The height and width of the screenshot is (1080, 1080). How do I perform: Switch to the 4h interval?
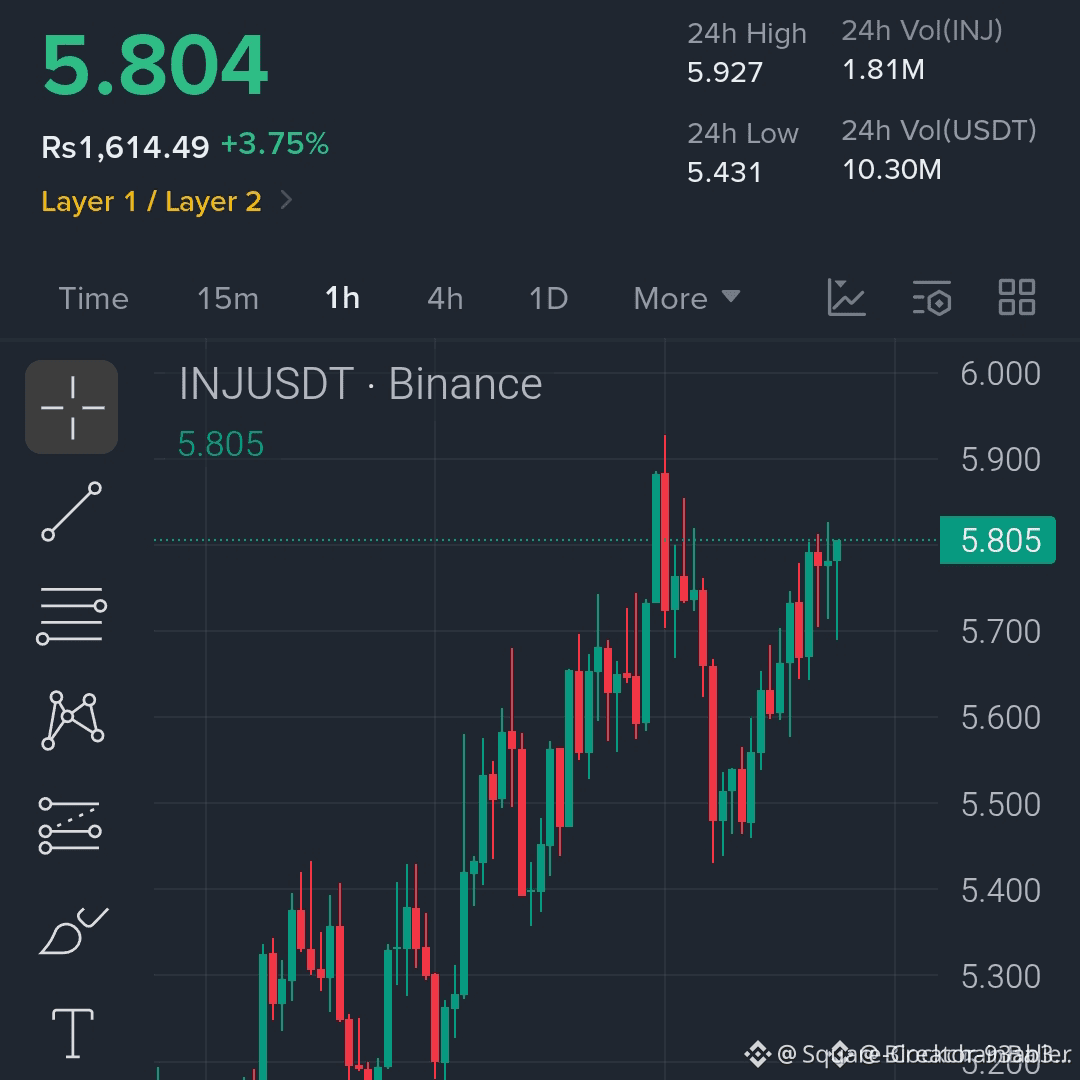pyautogui.click(x=445, y=299)
